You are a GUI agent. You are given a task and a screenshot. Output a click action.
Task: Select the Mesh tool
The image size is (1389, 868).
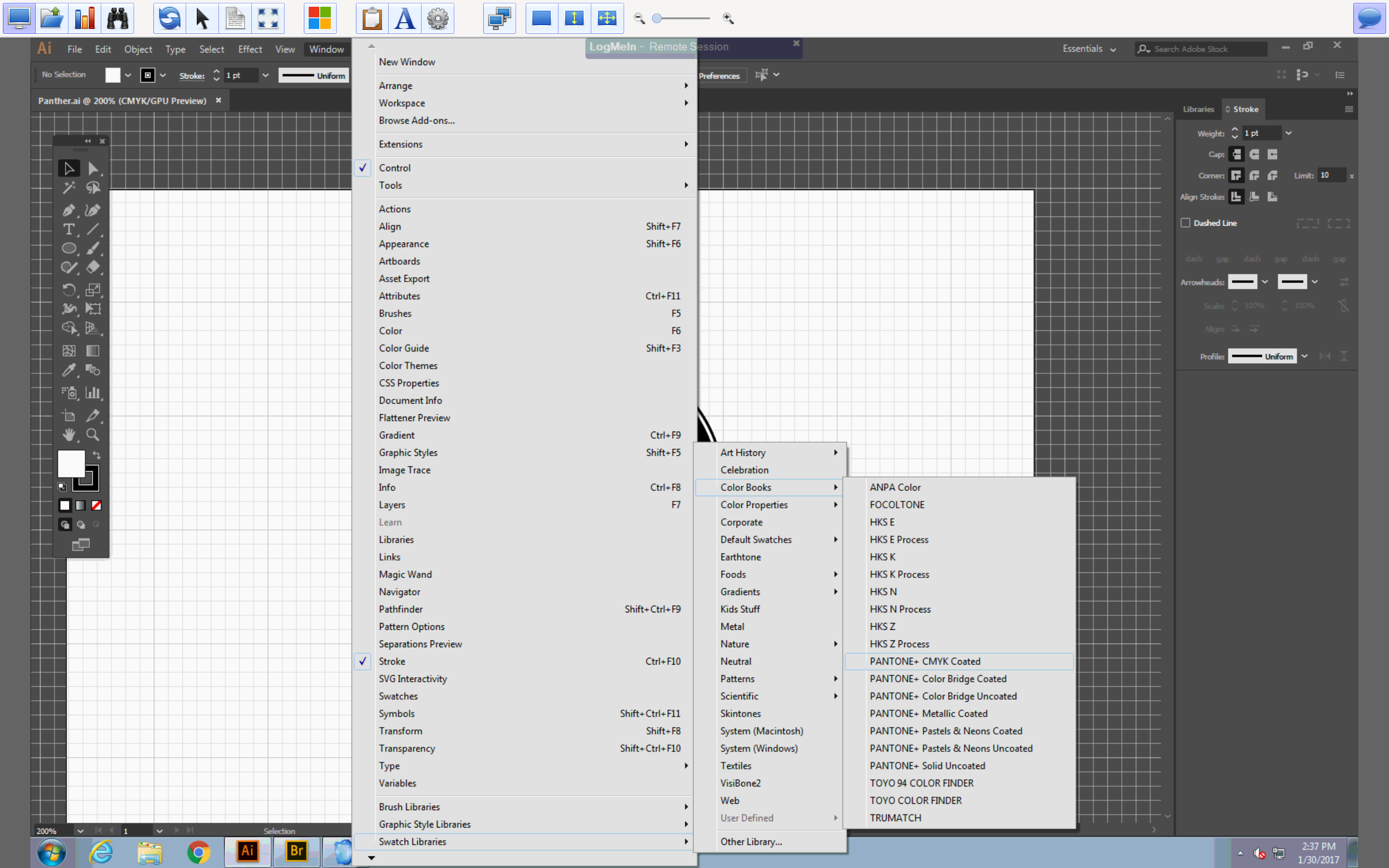tap(69, 350)
